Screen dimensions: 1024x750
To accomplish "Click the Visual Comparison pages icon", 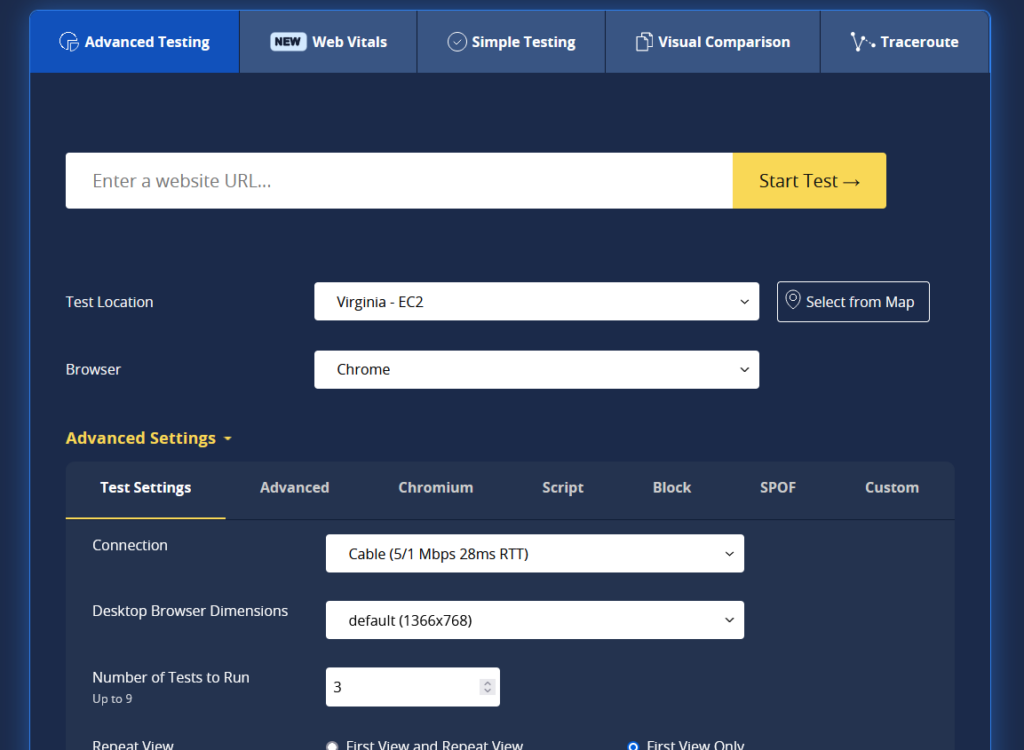I will pos(644,42).
